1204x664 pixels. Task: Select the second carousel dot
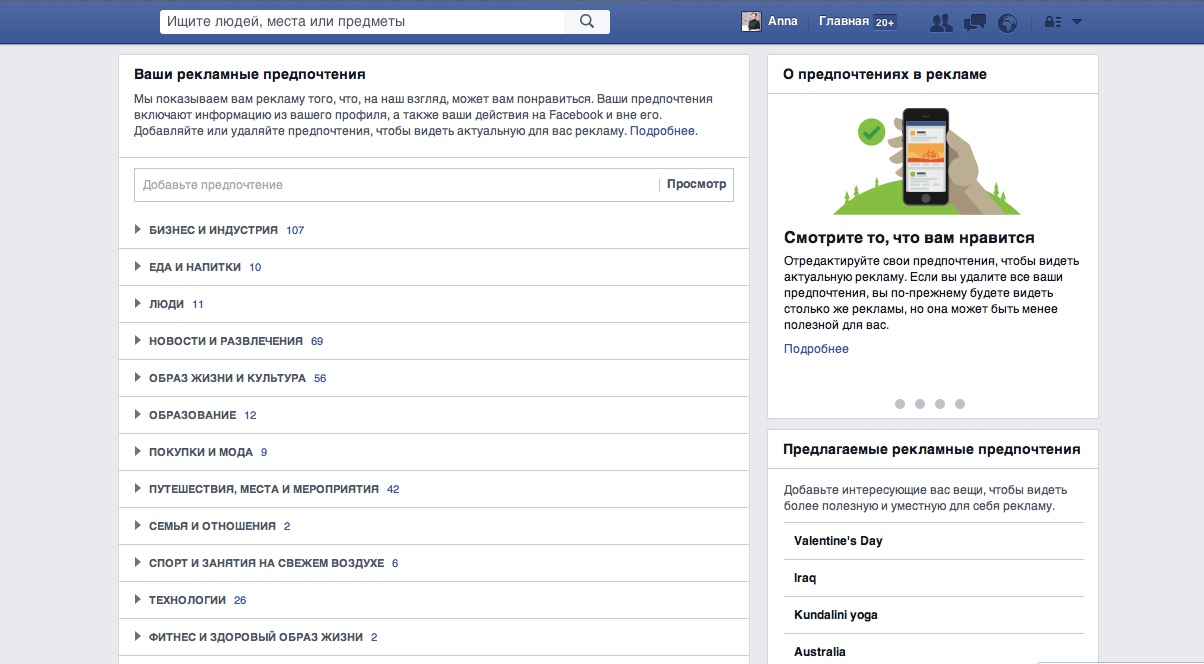click(x=920, y=404)
